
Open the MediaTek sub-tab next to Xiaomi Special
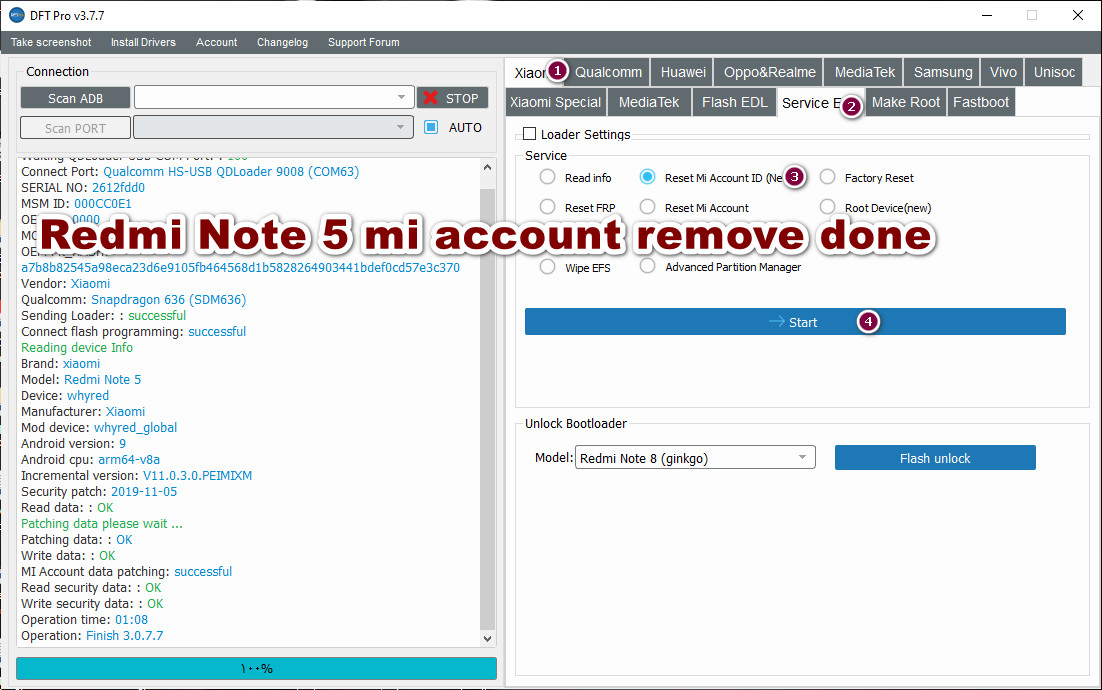pyautogui.click(x=649, y=103)
